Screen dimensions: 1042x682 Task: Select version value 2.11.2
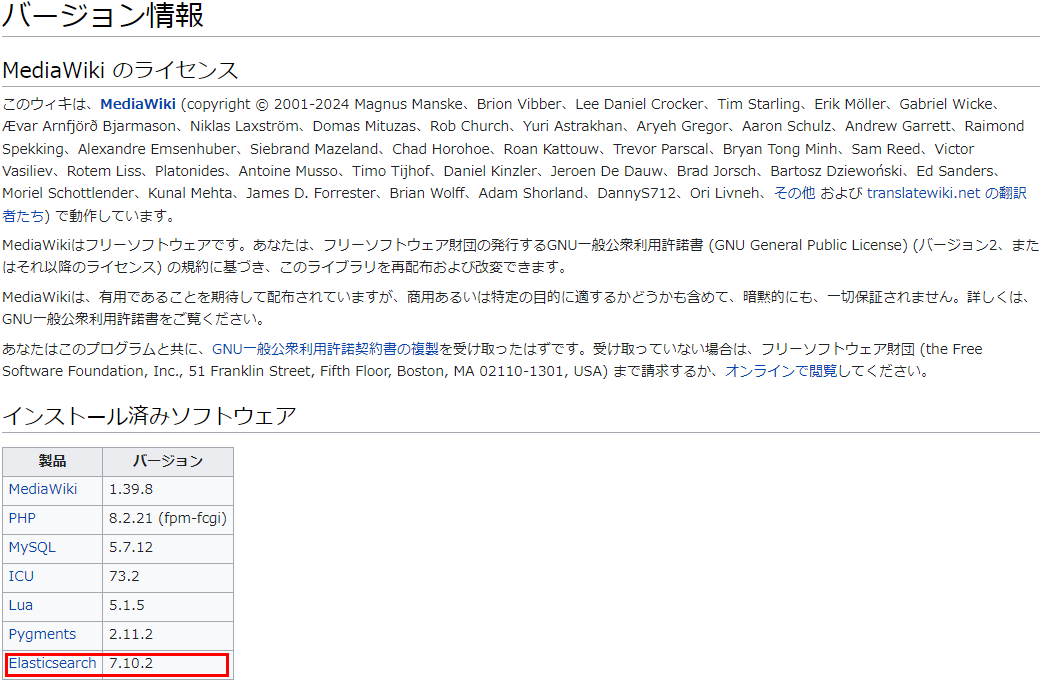[131, 634]
